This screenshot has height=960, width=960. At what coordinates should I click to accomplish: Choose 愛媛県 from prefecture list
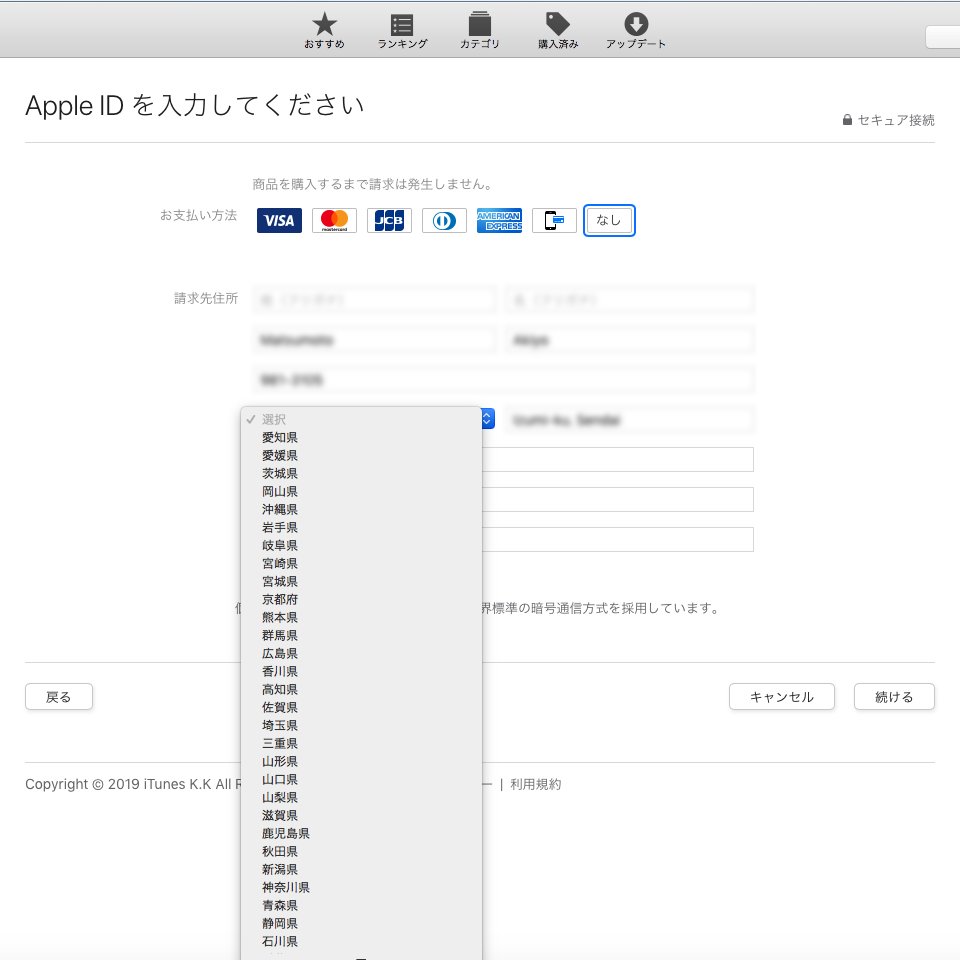coord(361,456)
